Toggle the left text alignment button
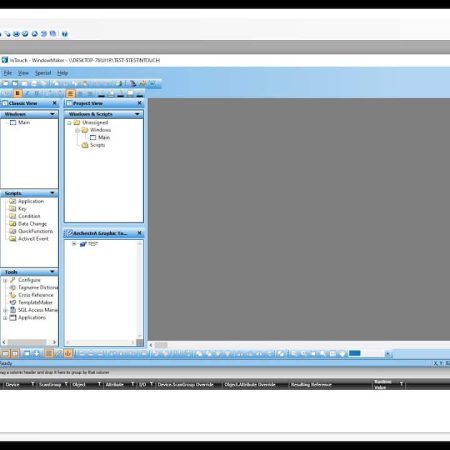The image size is (450, 450). (70, 94)
